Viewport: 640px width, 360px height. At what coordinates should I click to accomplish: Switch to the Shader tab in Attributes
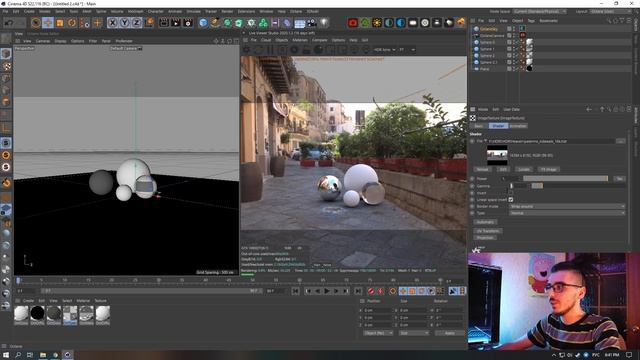click(x=498, y=126)
